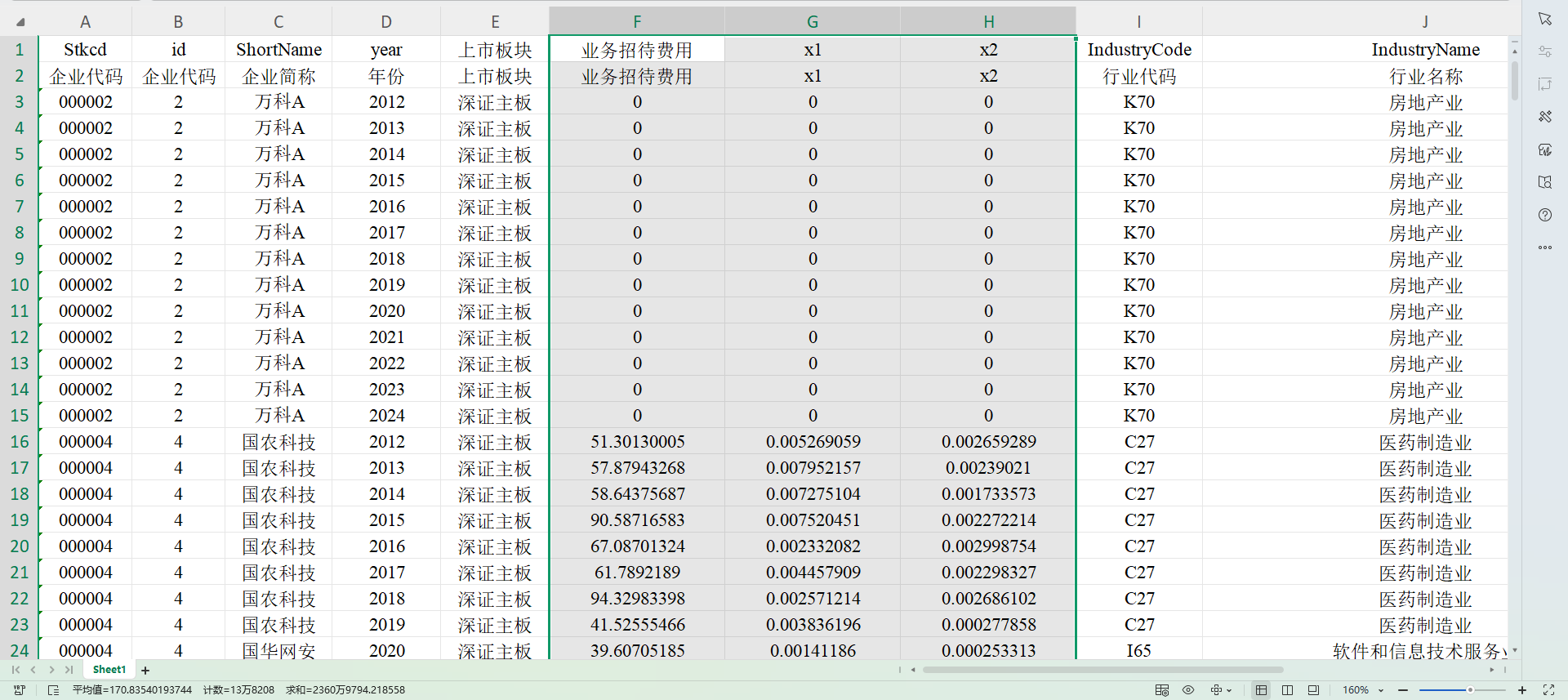This screenshot has height=700, width=1568.
Task: Go to the previous sheet tab
Action: point(33,670)
